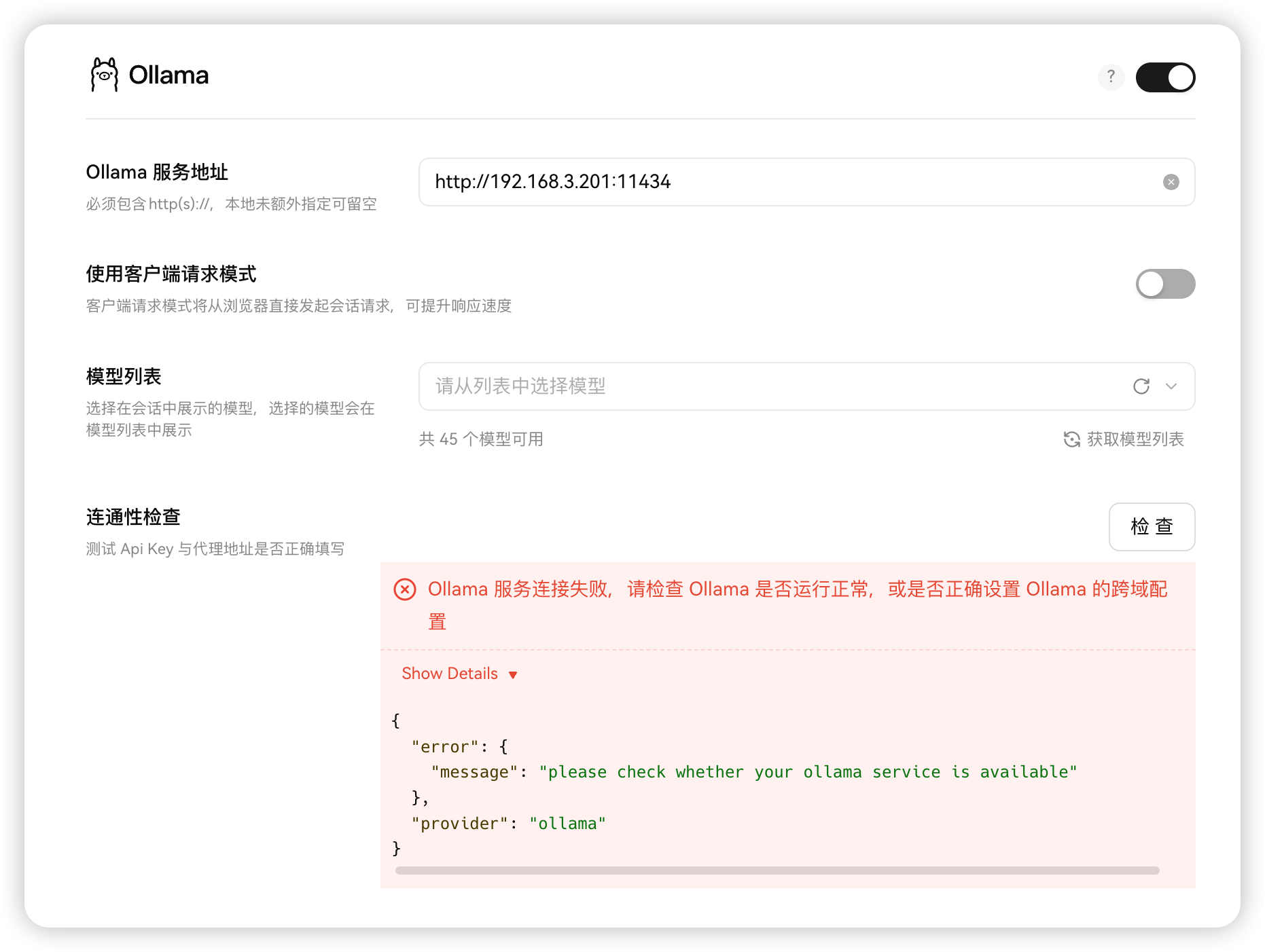The image size is (1265, 952).
Task: Click the 测试 Api Key 与代理地址 description
Action: [215, 549]
